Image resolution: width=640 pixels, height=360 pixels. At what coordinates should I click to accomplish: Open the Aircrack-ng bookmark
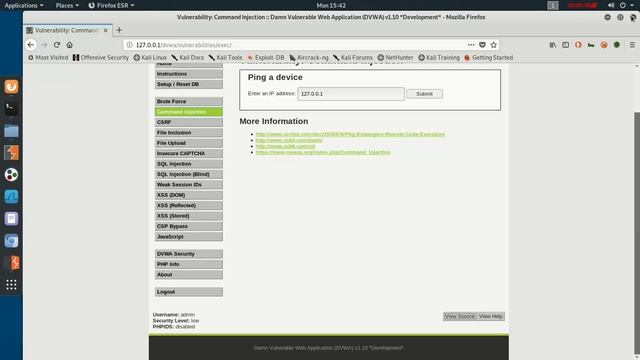(309, 58)
